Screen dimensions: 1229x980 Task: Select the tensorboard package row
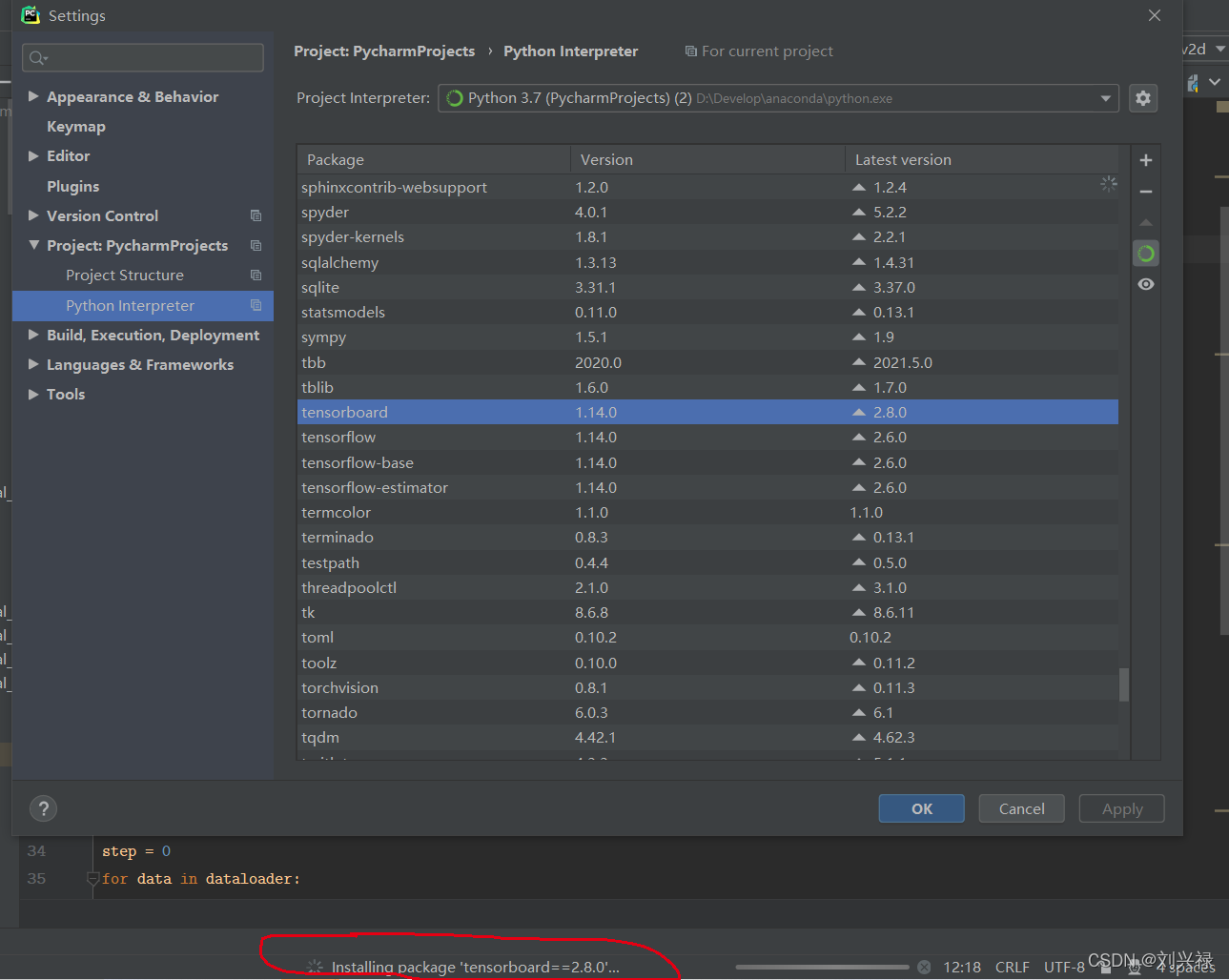[x=707, y=412]
